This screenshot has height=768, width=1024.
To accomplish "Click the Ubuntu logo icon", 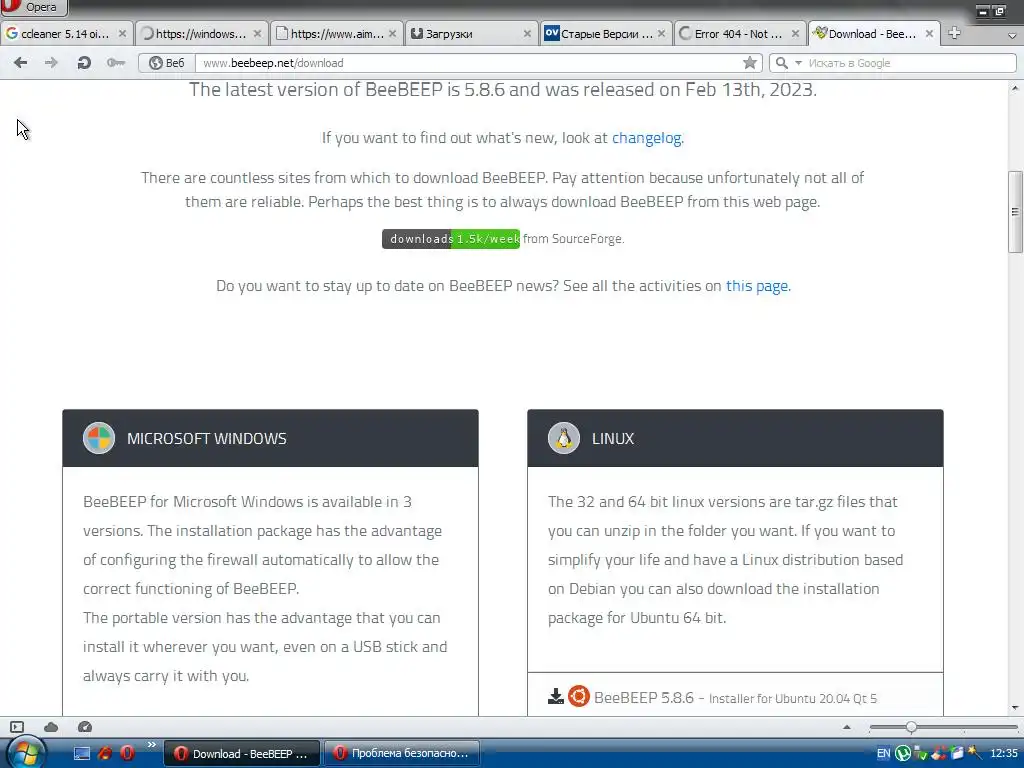I will click(579, 697).
